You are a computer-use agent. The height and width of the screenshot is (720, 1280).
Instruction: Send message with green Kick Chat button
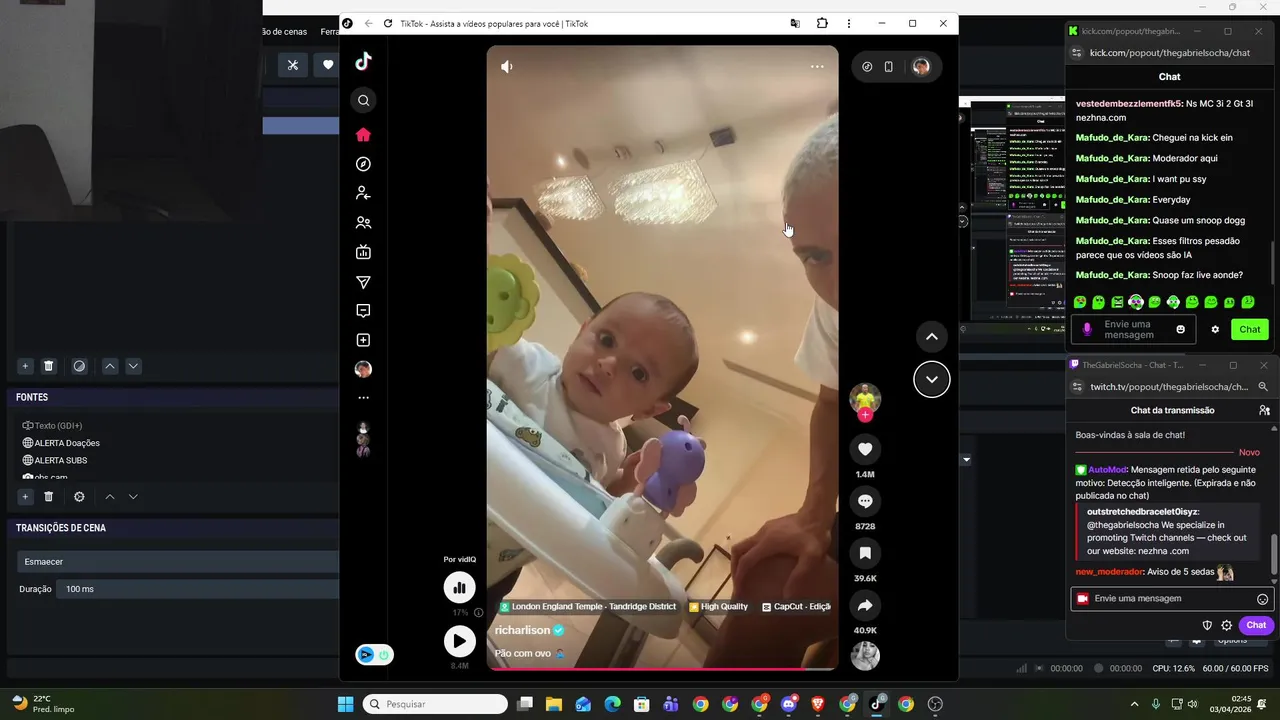(1250, 329)
